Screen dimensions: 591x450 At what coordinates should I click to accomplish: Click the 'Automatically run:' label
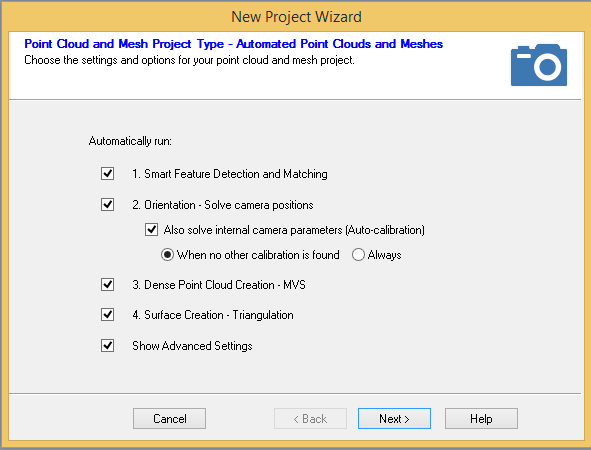click(x=130, y=141)
